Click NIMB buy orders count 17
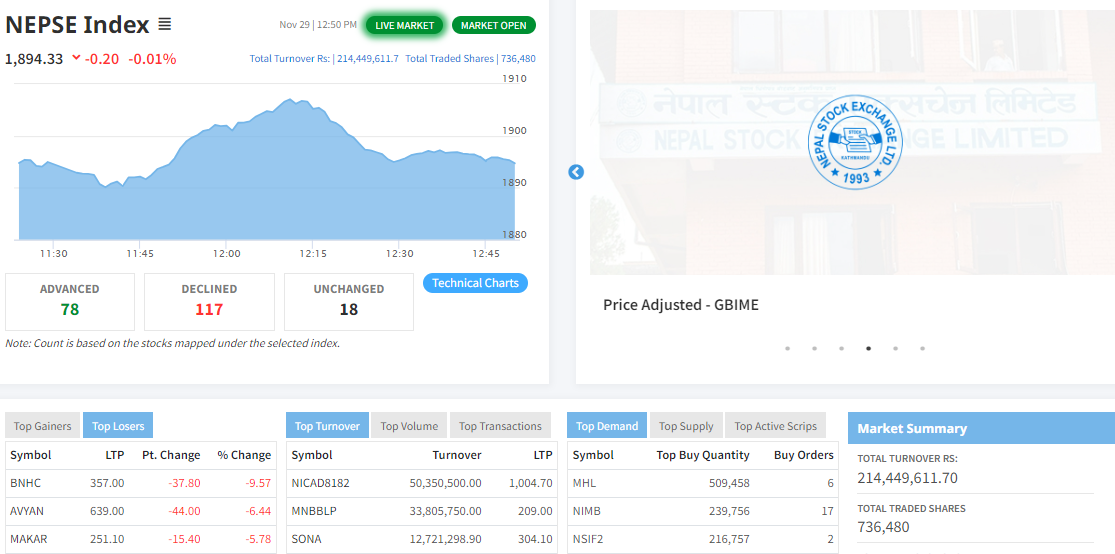Viewport: 1115px width, 554px height. (x=828, y=511)
